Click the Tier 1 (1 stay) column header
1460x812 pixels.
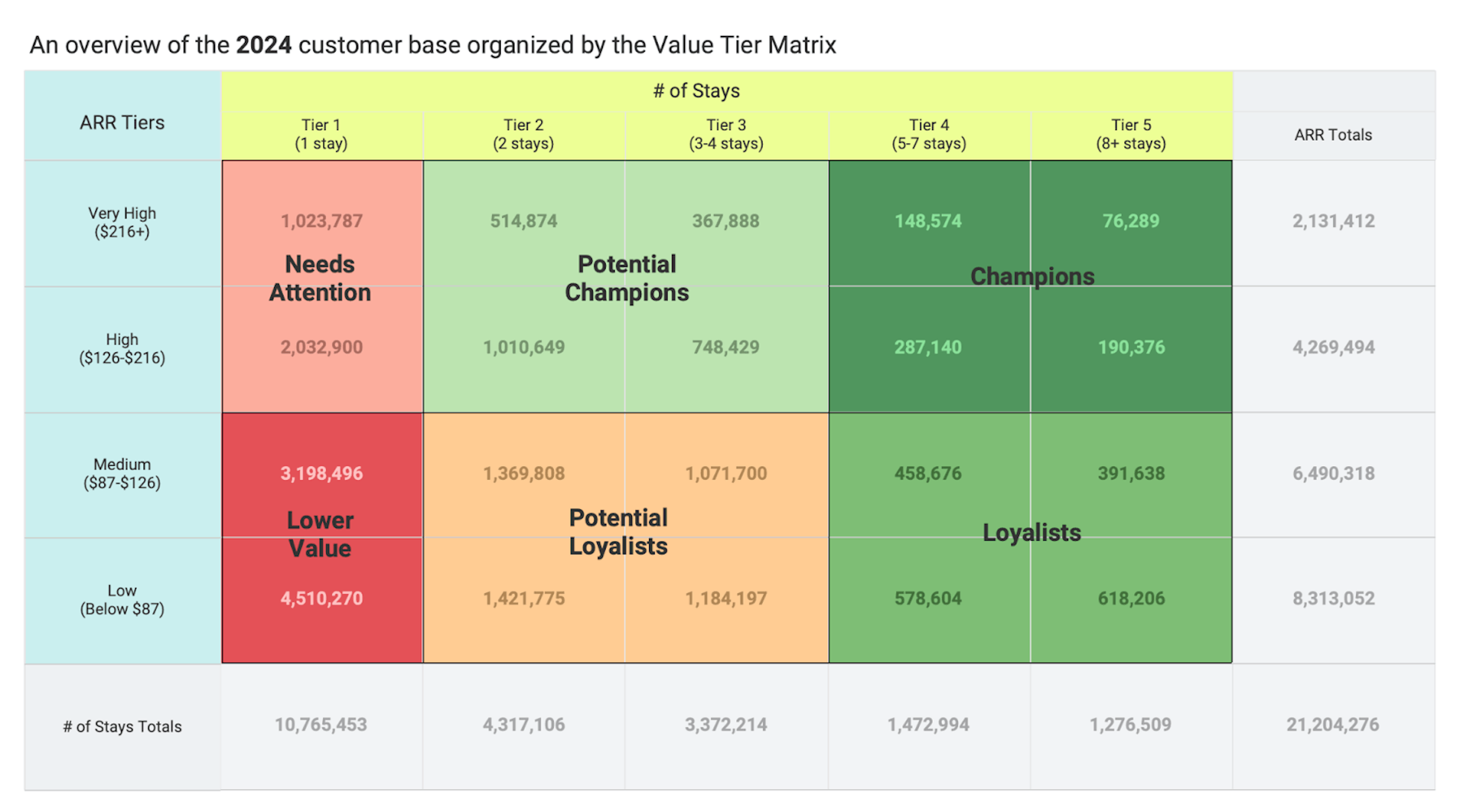pos(321,134)
